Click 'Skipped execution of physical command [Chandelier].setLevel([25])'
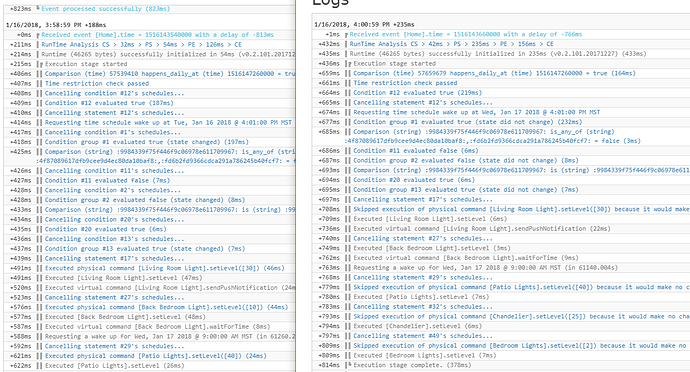This screenshot has height=372, width=690. click(x=521, y=317)
